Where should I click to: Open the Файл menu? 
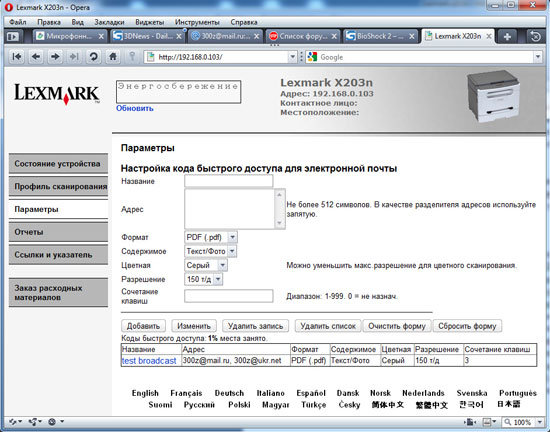pos(18,22)
